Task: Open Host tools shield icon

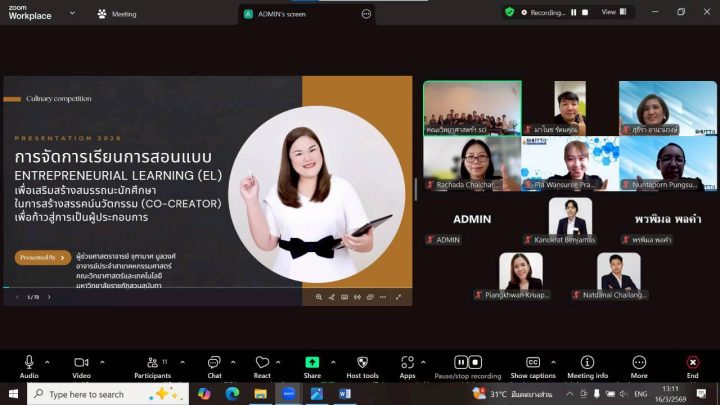Action: click(362, 362)
